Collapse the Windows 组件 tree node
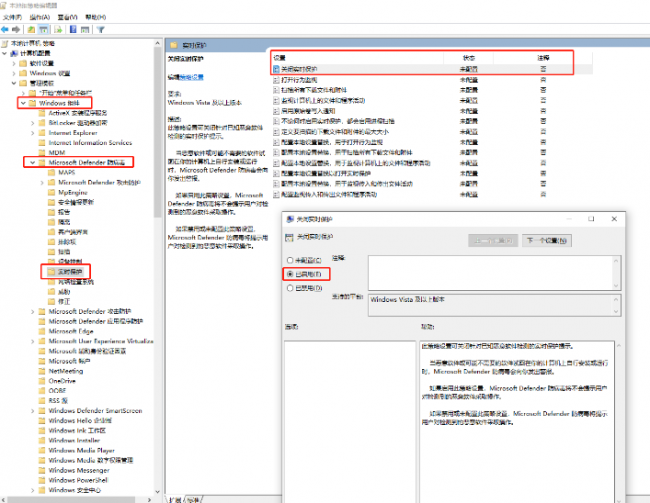Image resolution: width=650 pixels, height=503 pixels. [23, 103]
